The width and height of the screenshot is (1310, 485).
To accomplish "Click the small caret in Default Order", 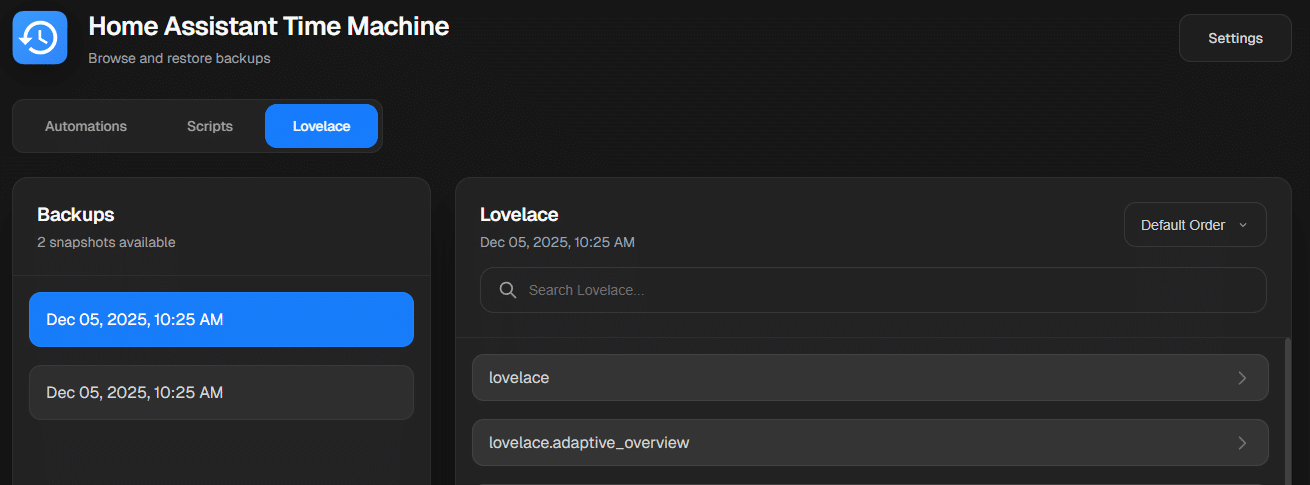I will click(1243, 225).
